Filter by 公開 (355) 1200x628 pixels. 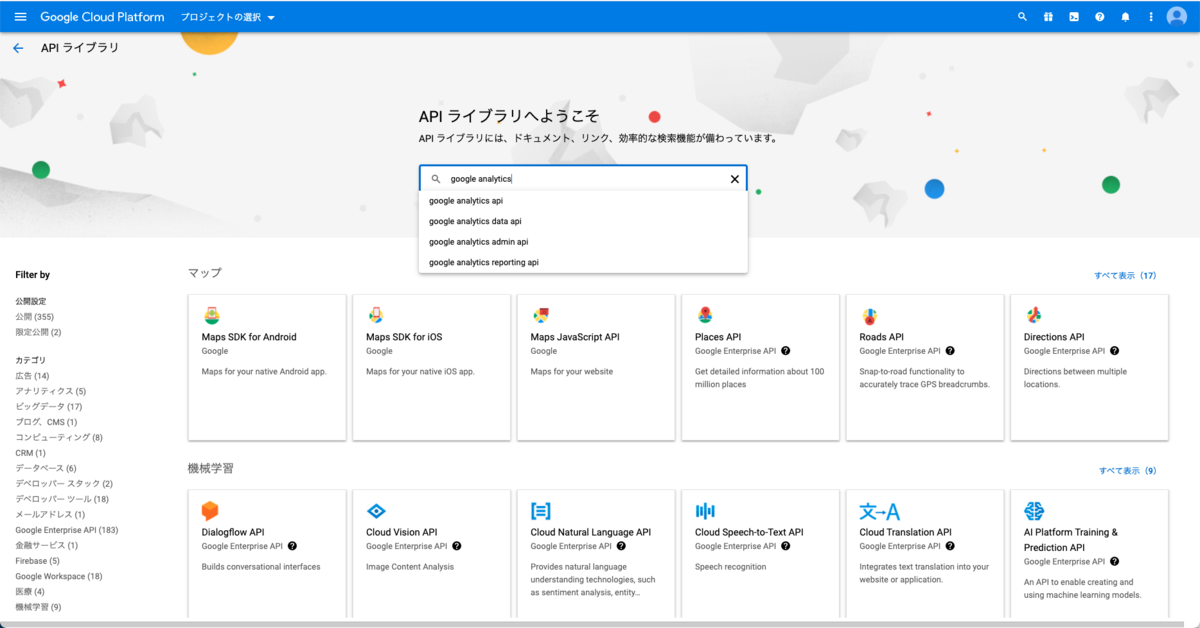click(x=35, y=317)
